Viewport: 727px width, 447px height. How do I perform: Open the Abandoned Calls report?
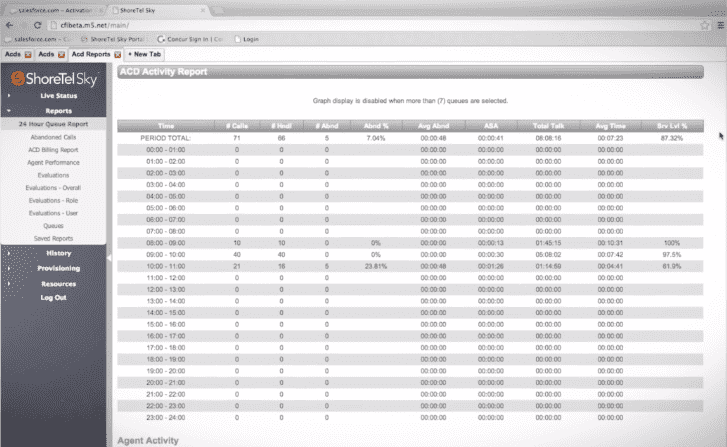tap(54, 137)
